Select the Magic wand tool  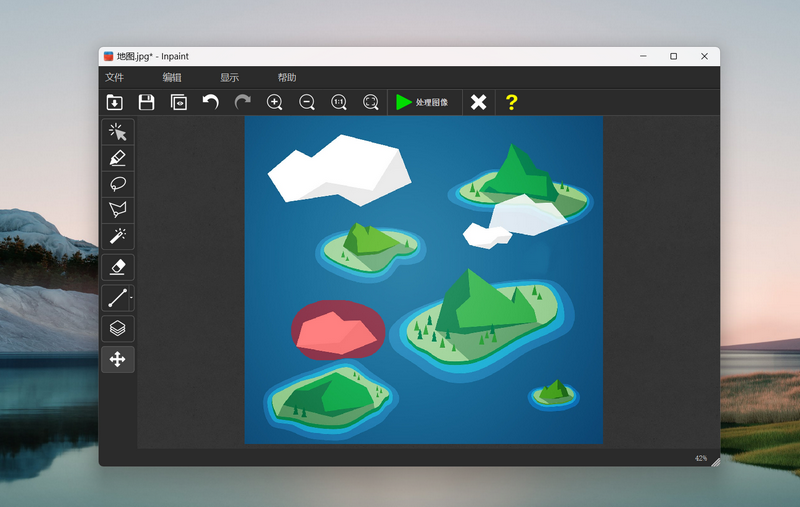click(118, 236)
